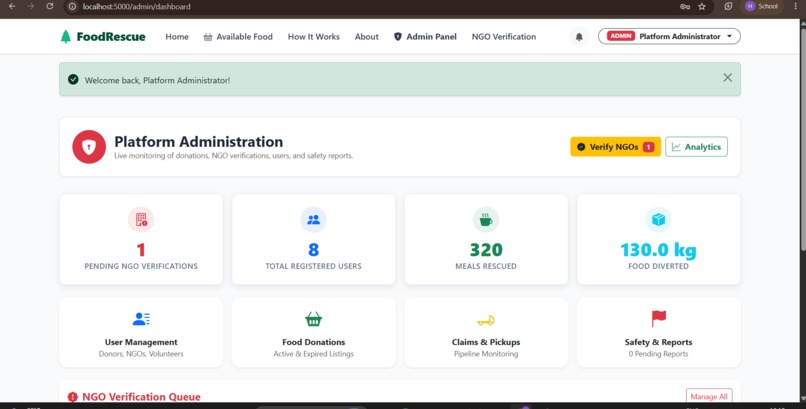The width and height of the screenshot is (806, 409).
Task: Open the Safety & Reports card
Action: [x=658, y=332]
